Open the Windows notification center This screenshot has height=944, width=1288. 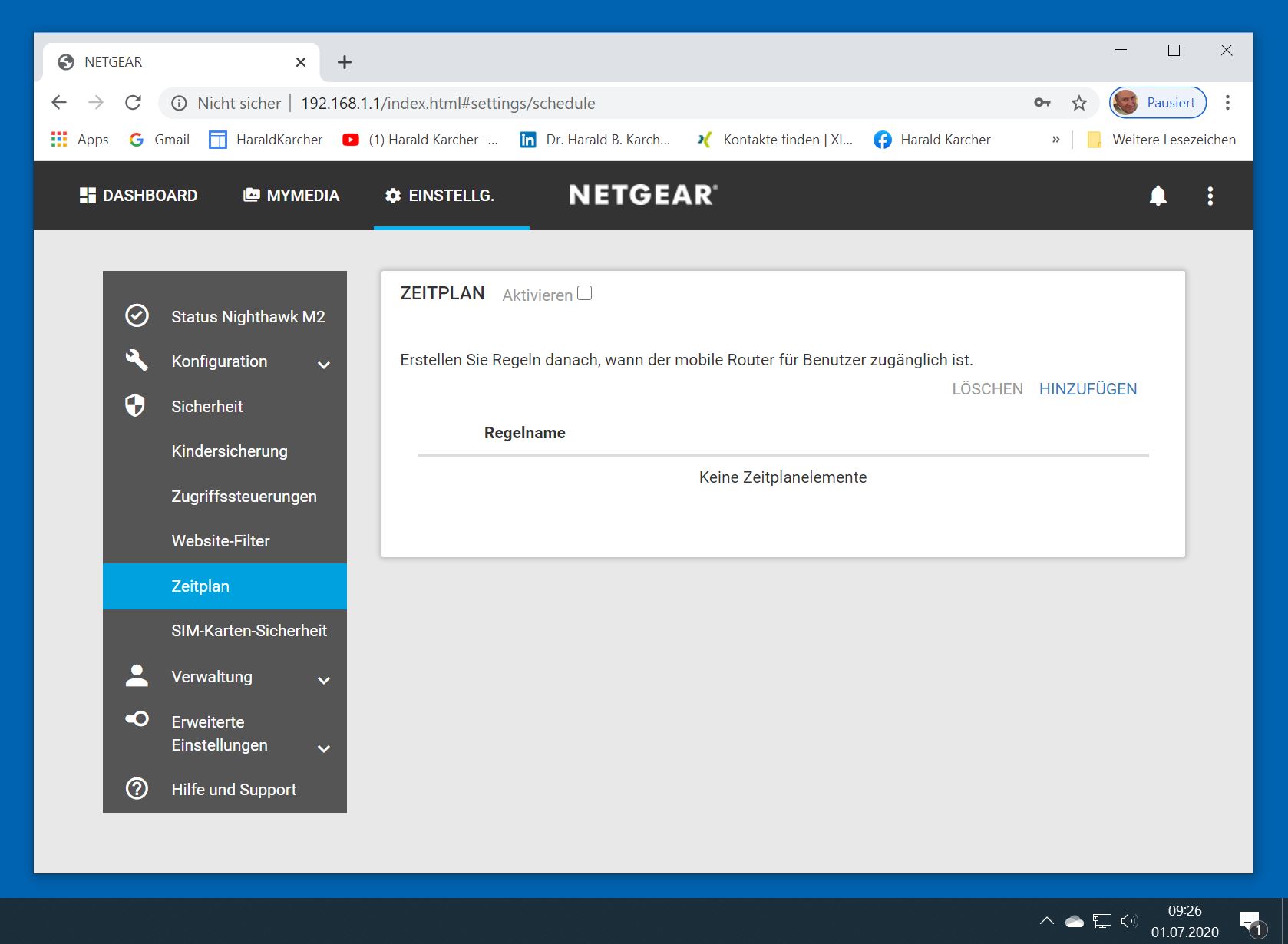point(1250,920)
